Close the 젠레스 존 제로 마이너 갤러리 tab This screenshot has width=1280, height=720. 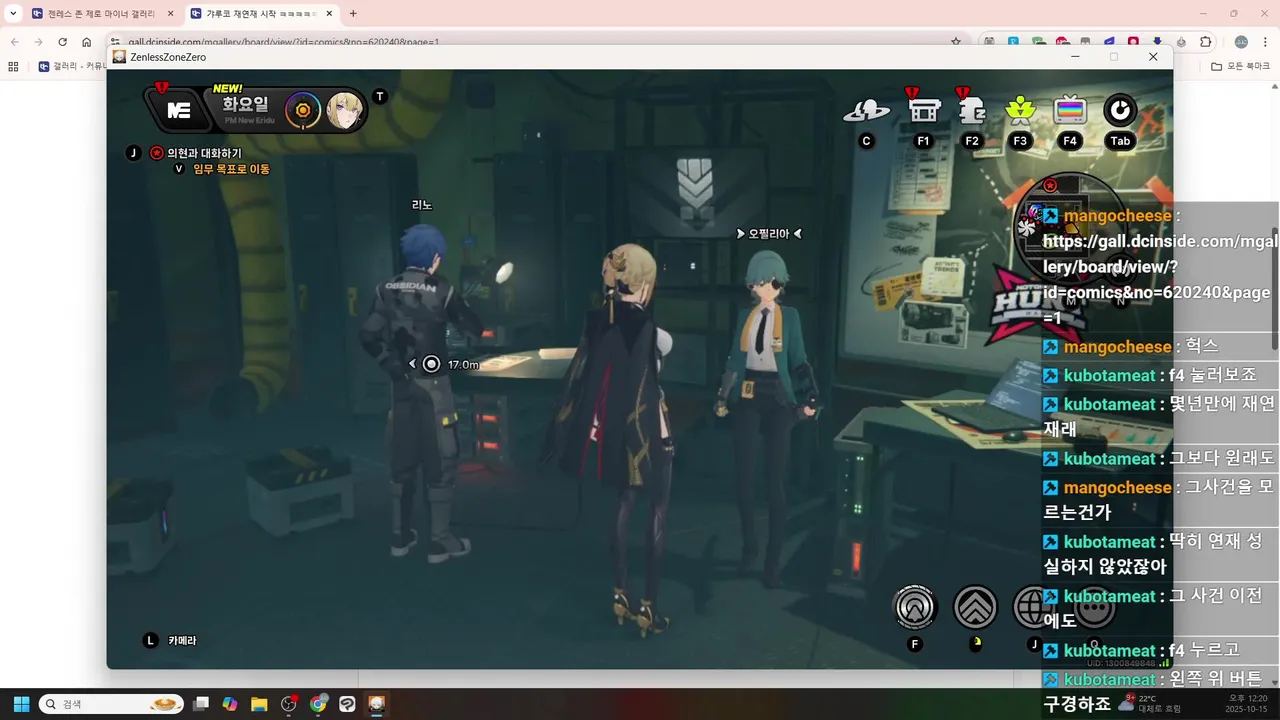coord(170,14)
